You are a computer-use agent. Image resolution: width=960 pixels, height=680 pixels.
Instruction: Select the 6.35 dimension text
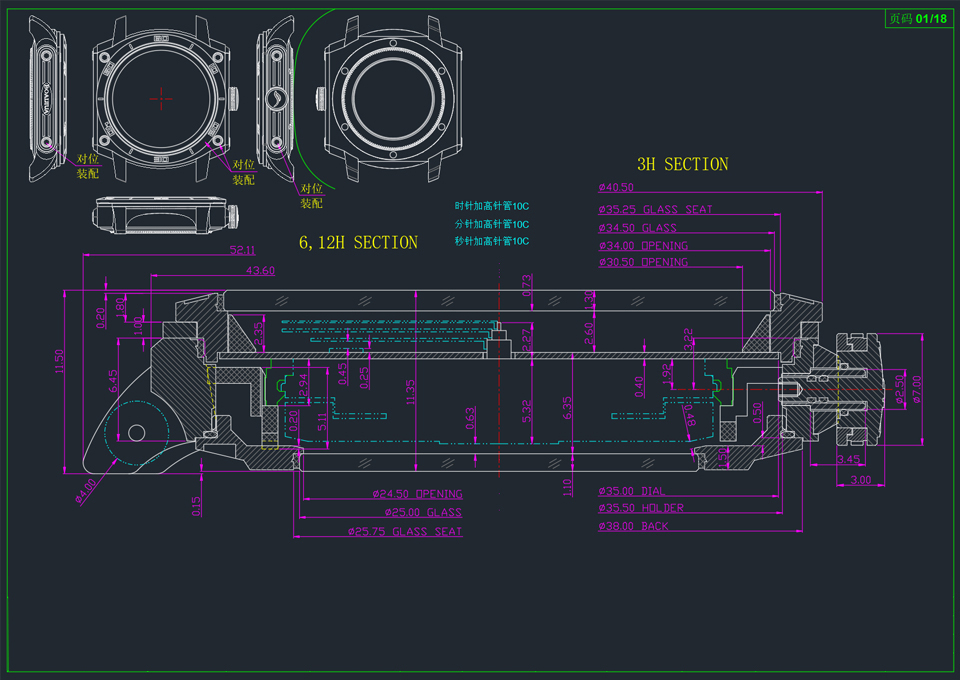click(x=567, y=408)
